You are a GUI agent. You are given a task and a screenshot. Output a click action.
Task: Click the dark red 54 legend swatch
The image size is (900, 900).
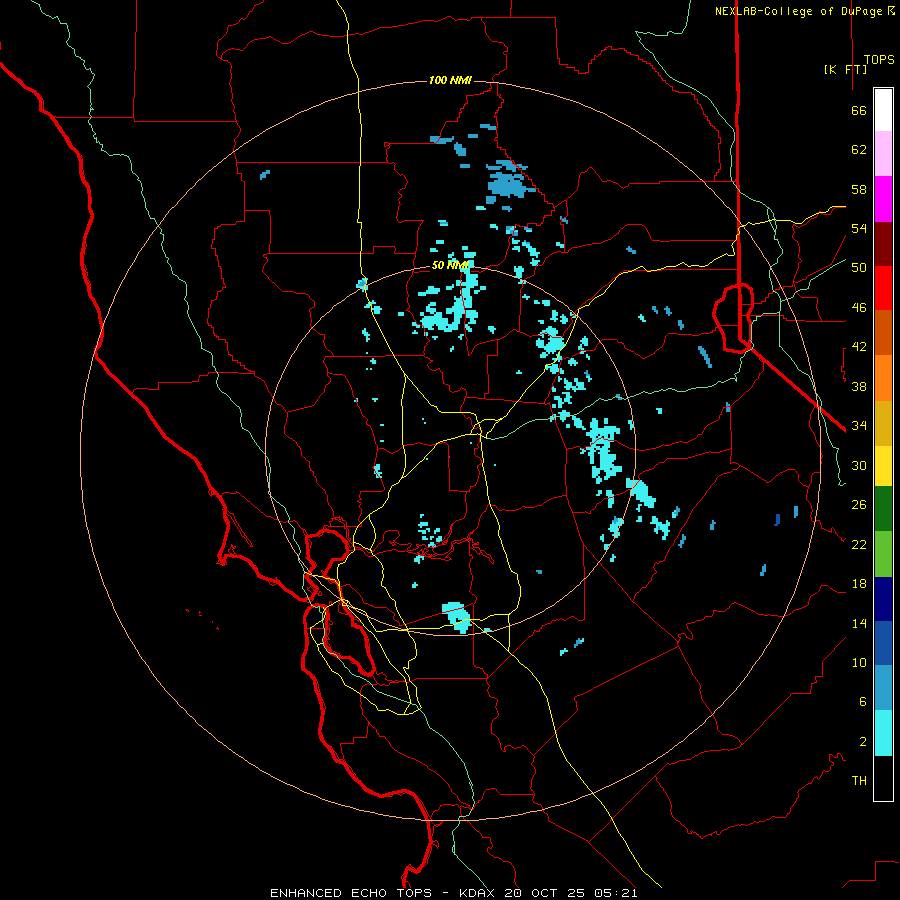coord(883,244)
